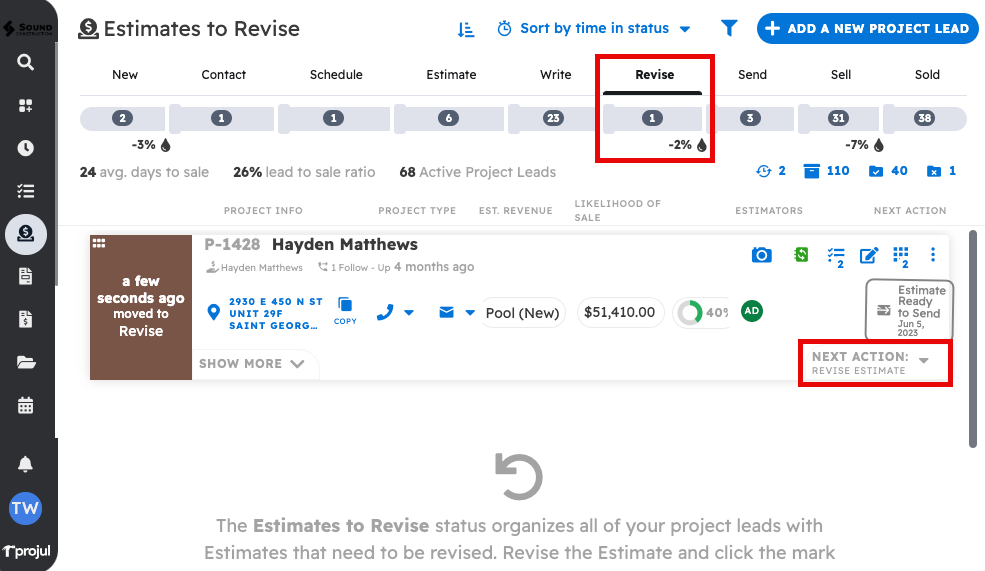Click the filter funnel icon

point(729,29)
